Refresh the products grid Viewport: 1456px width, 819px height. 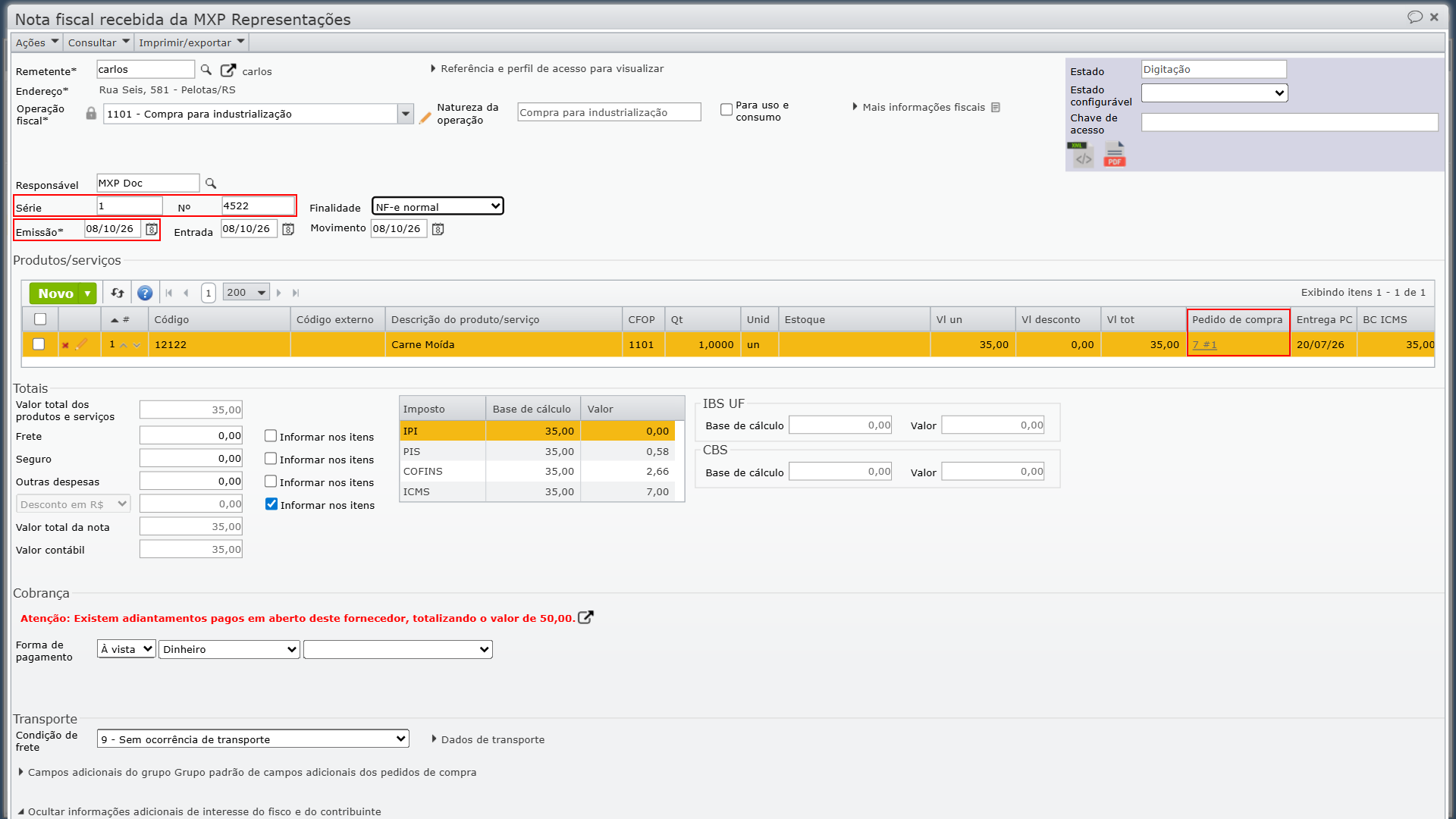tap(117, 293)
